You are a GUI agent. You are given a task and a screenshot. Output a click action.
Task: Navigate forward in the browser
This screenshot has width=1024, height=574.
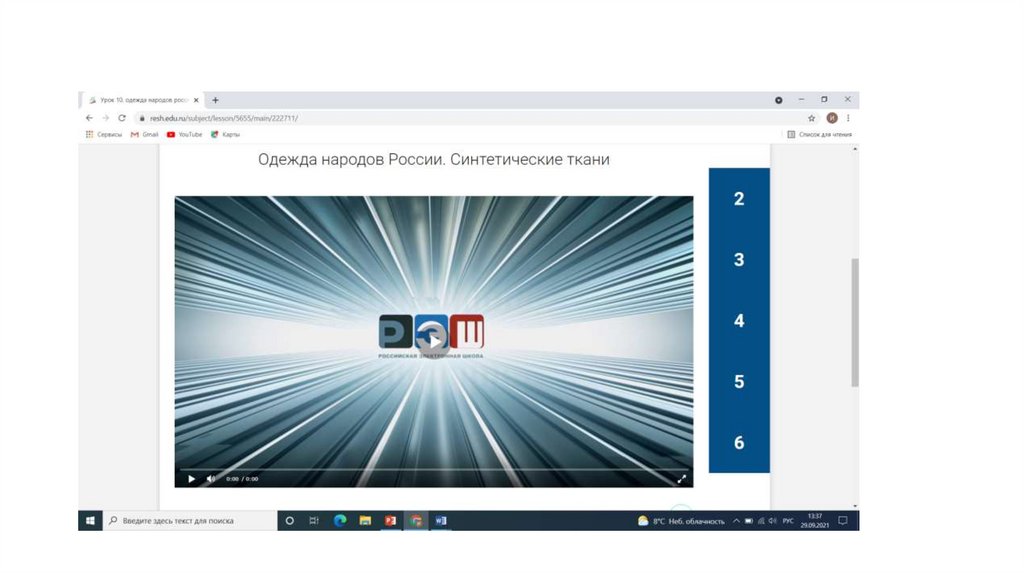(x=105, y=118)
